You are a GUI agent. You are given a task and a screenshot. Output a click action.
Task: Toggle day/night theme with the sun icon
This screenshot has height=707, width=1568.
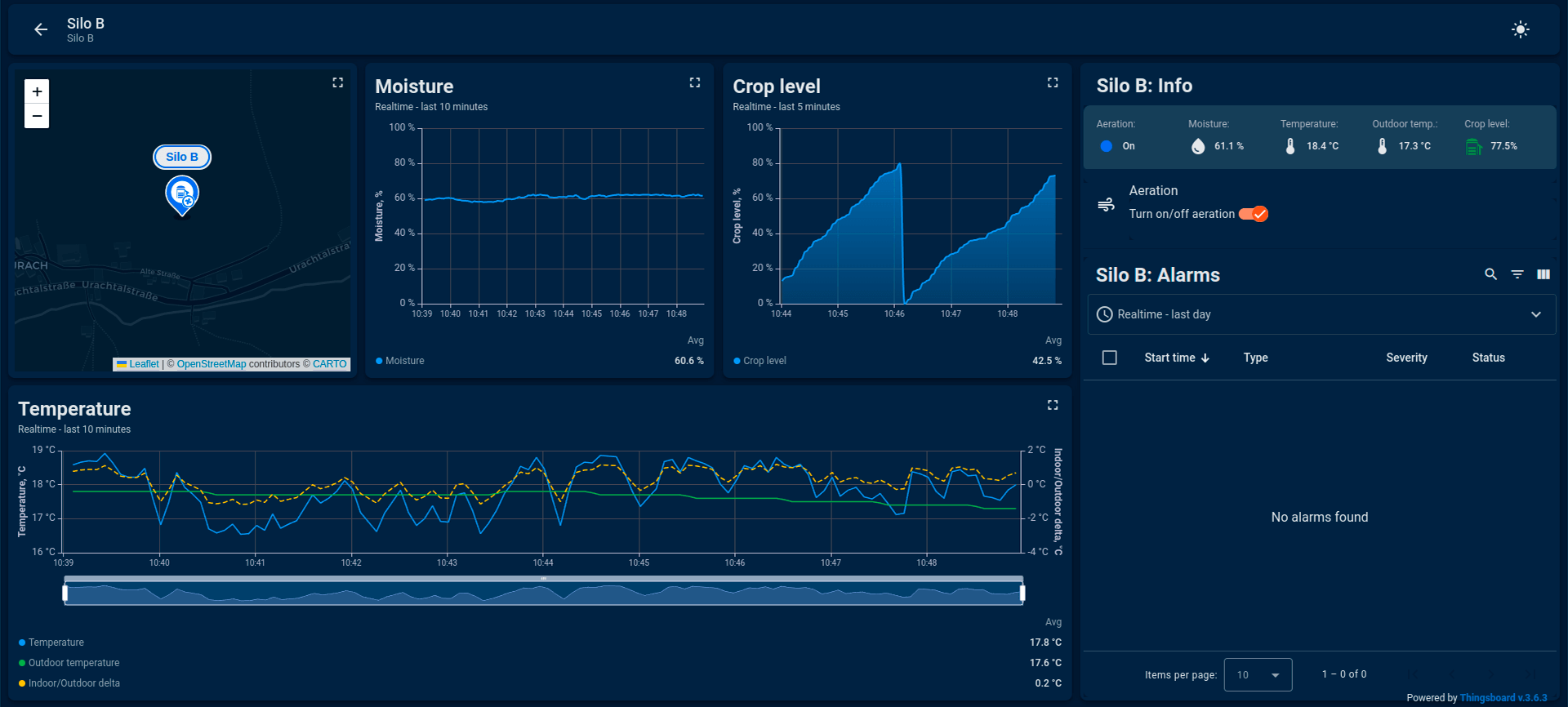1520,30
